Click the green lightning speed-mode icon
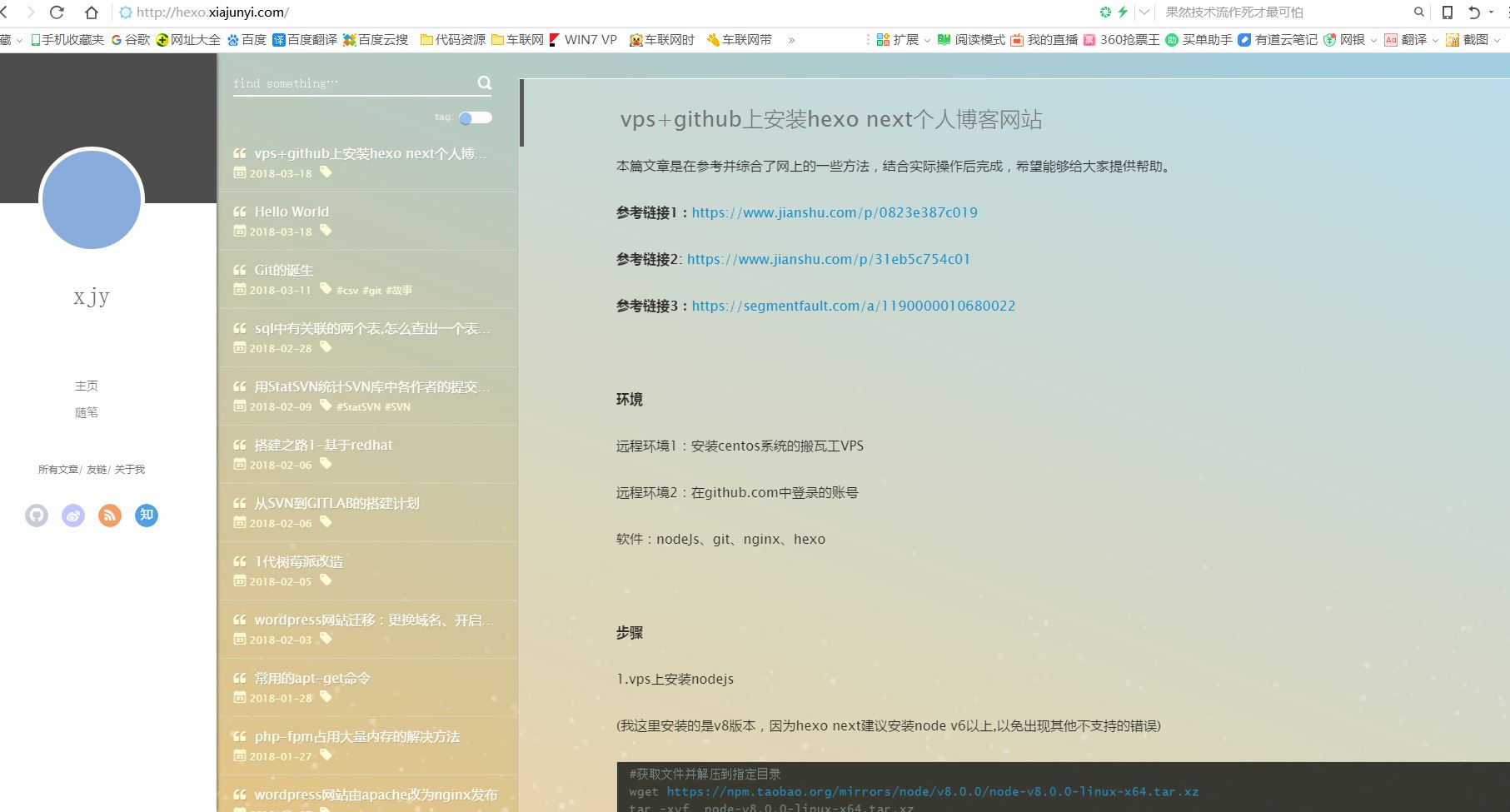This screenshot has width=1510, height=812. (x=1123, y=12)
